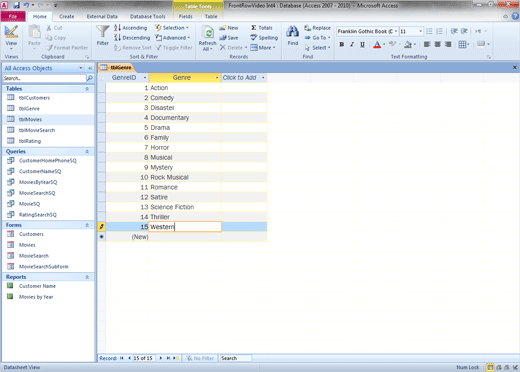The height and width of the screenshot is (372, 520).
Task: Open the Go To dropdown
Action: click(x=317, y=38)
